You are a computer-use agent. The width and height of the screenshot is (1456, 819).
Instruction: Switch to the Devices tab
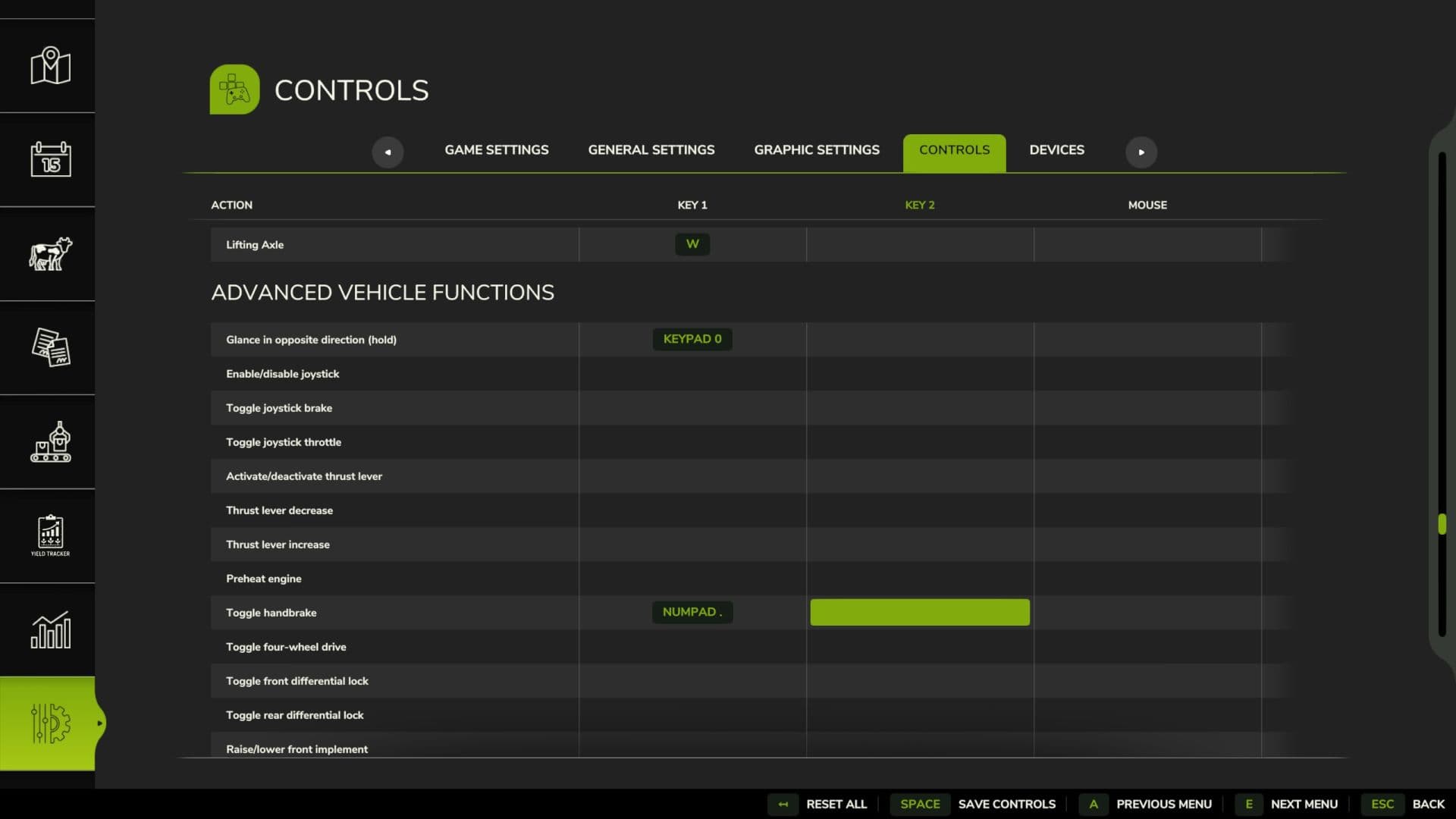pos(1056,150)
